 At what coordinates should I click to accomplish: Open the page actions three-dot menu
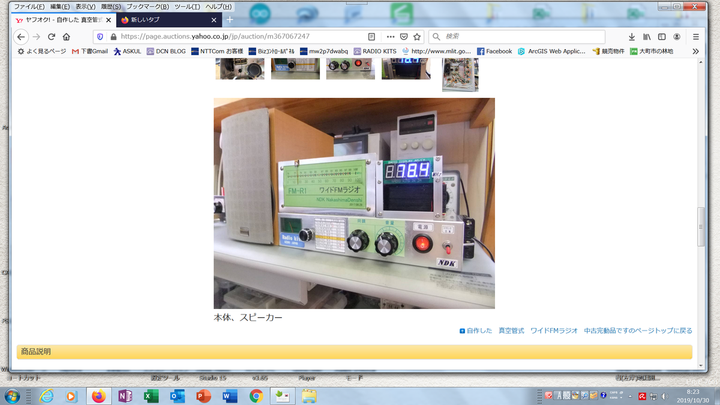tap(389, 36)
